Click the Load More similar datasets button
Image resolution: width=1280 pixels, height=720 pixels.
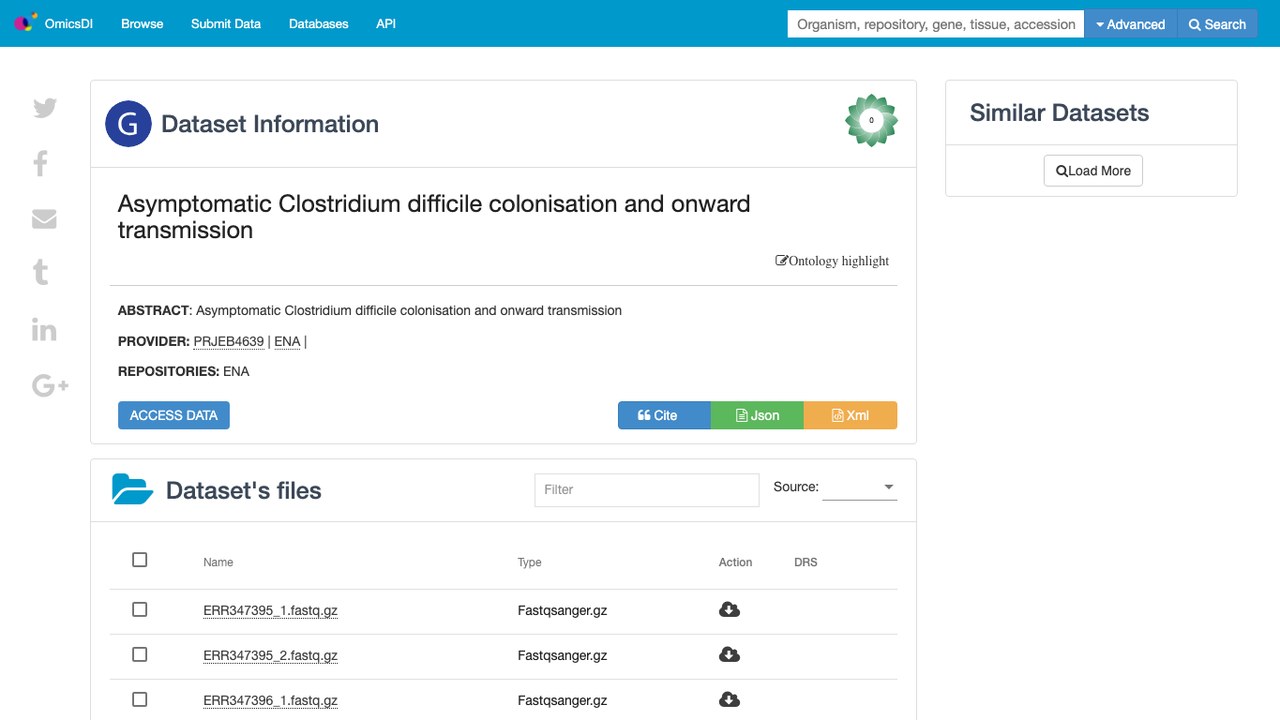pos(1093,171)
